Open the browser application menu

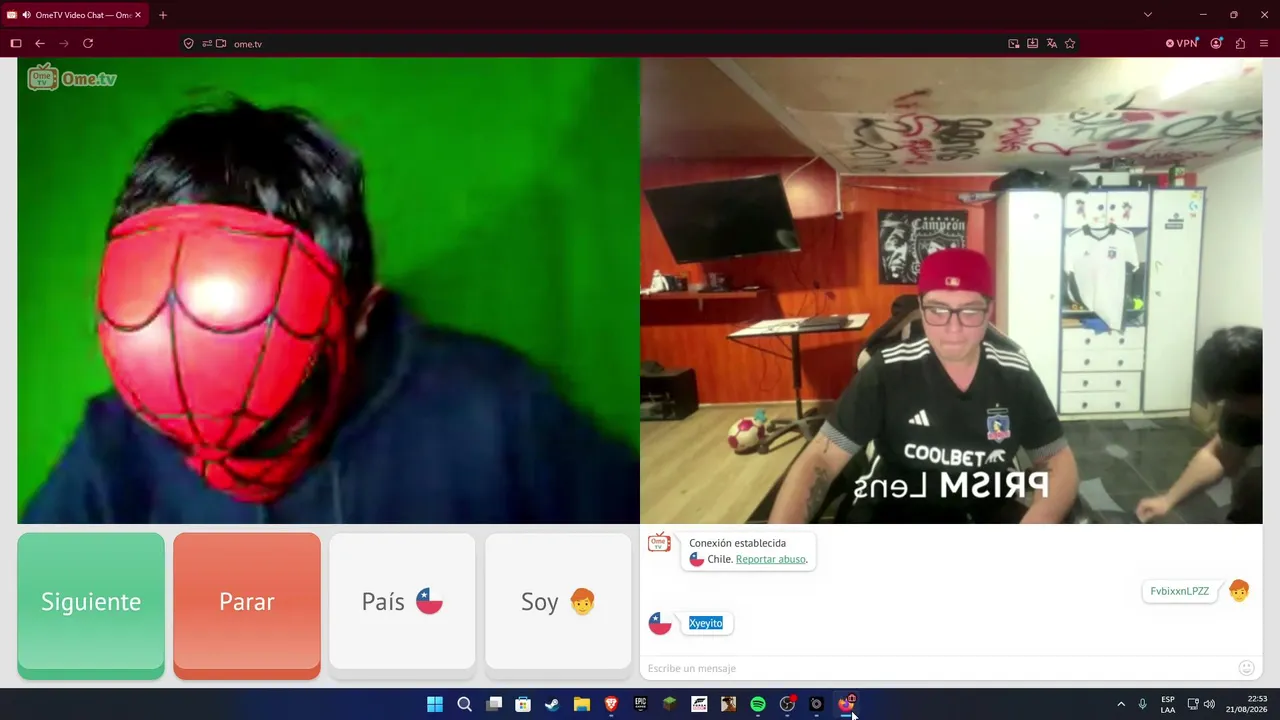[x=1264, y=43]
